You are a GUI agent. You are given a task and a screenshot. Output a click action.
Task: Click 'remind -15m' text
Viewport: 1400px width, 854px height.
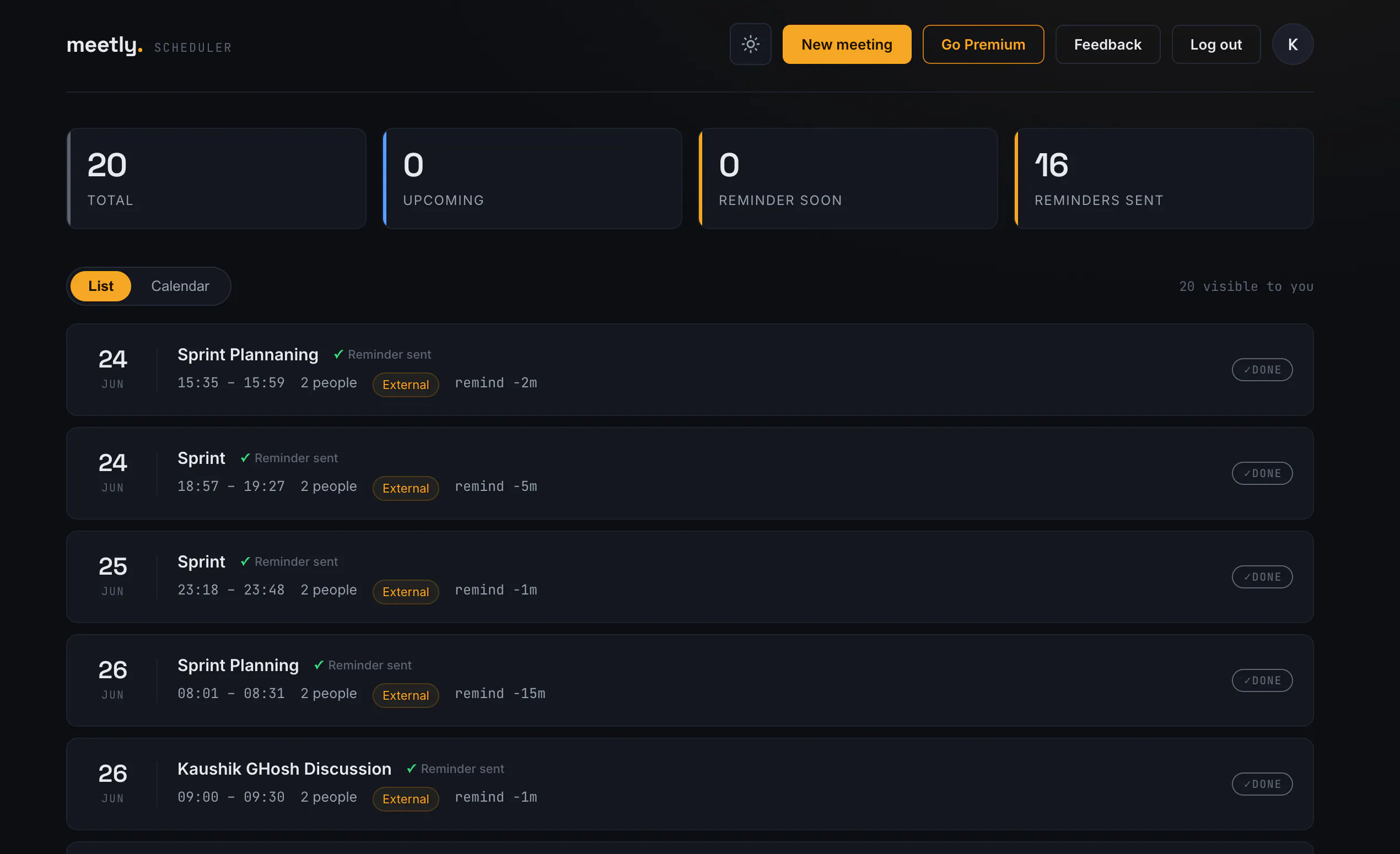point(500,694)
